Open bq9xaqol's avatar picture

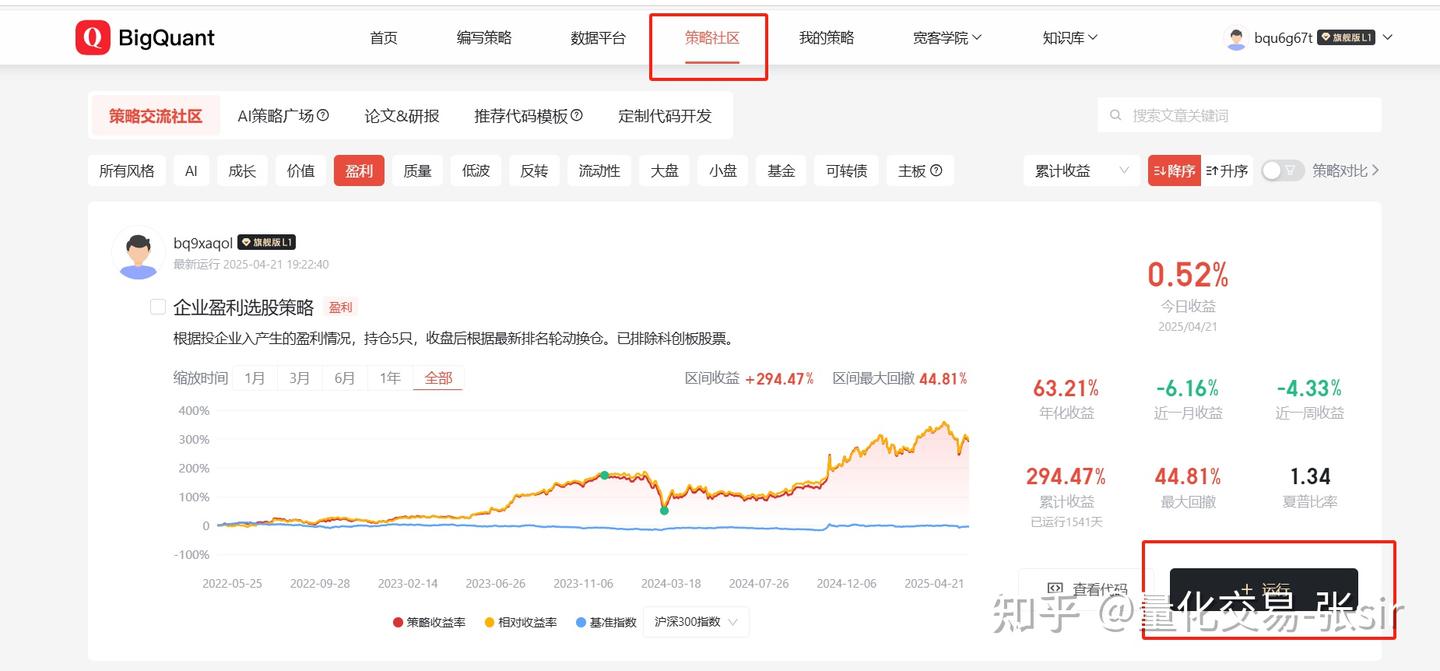tap(138, 253)
